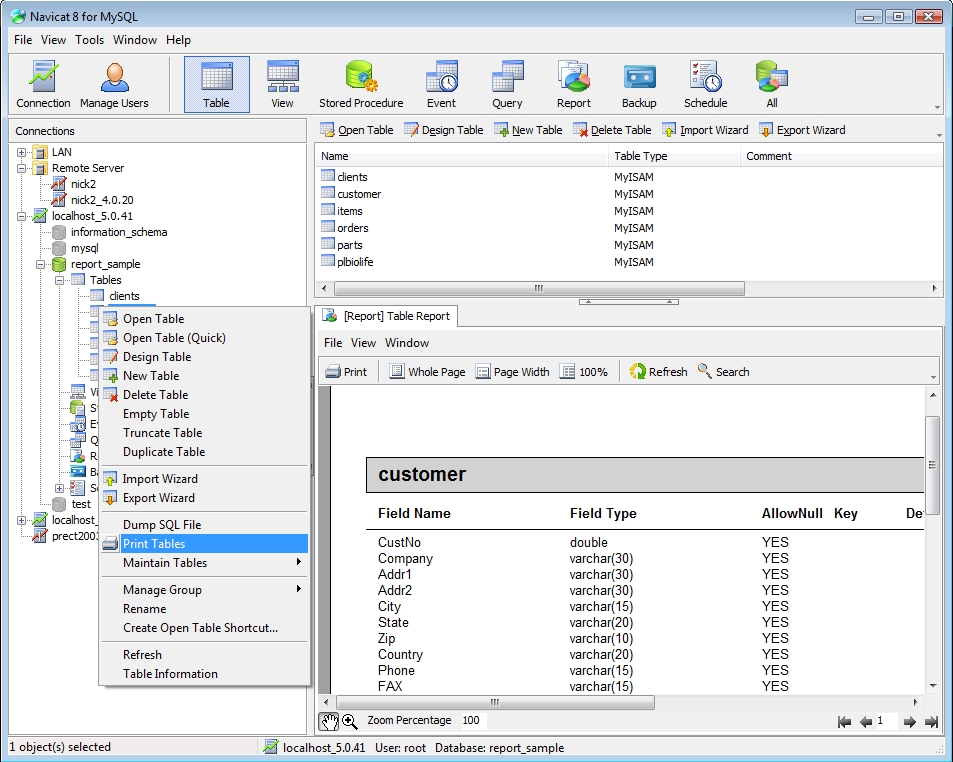Fit report to Page Width
This screenshot has width=953, height=762.
pyautogui.click(x=512, y=372)
